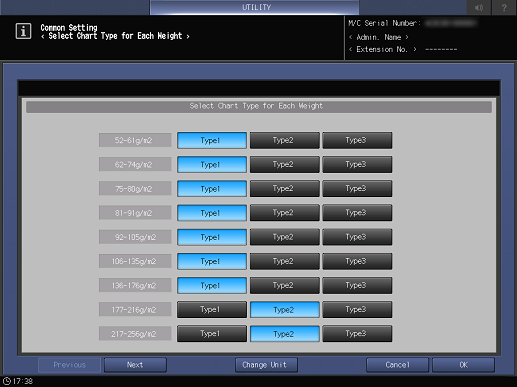The height and width of the screenshot is (387, 517).
Task: Select Type2 for 75-80g/m2
Action: coord(285,189)
